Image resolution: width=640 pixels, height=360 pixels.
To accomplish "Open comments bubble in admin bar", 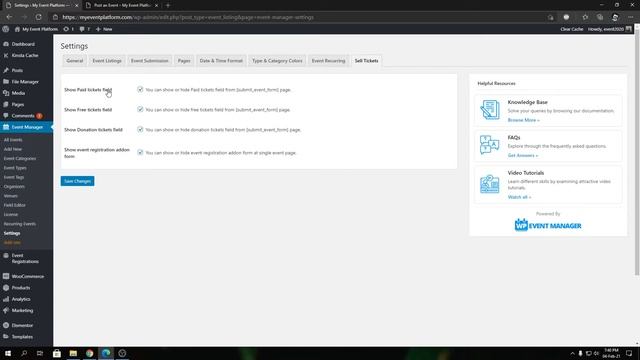I will click(x=84, y=29).
